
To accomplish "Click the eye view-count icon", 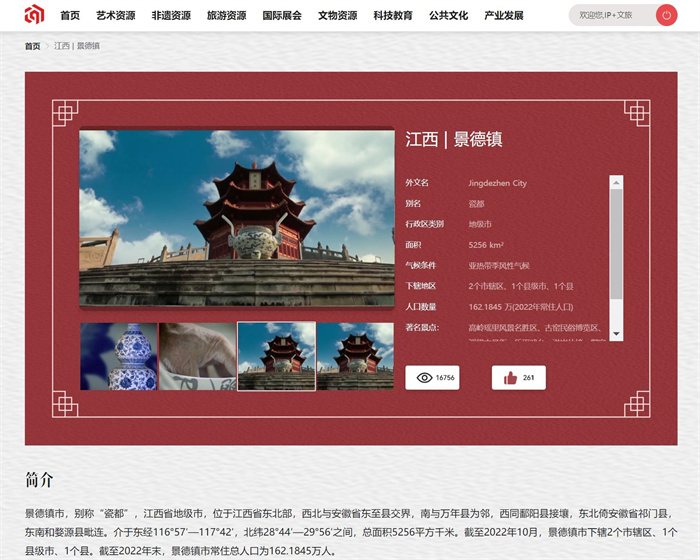I will (424, 378).
